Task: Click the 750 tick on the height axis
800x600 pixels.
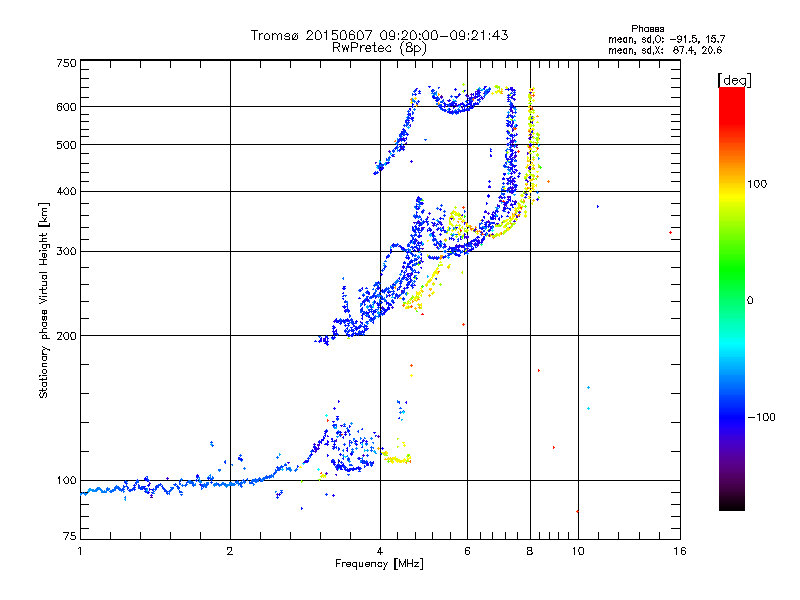Action: (x=66, y=63)
